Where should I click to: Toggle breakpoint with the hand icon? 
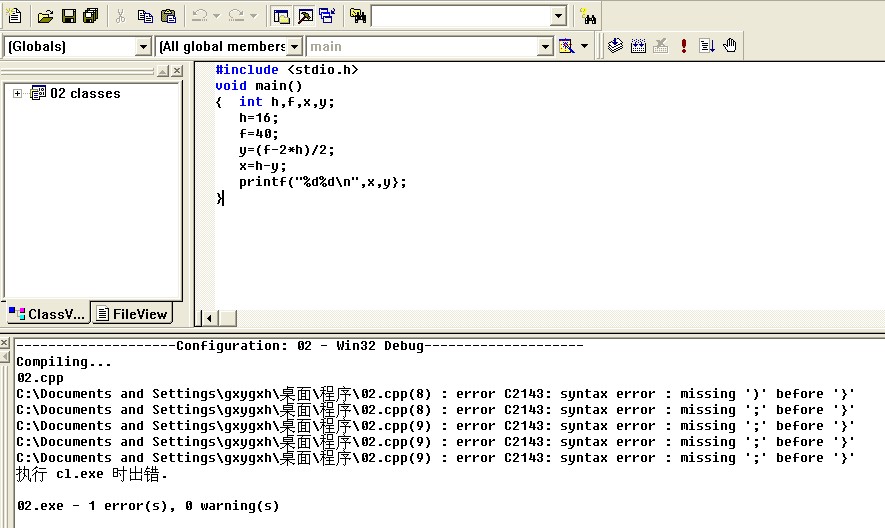point(730,46)
